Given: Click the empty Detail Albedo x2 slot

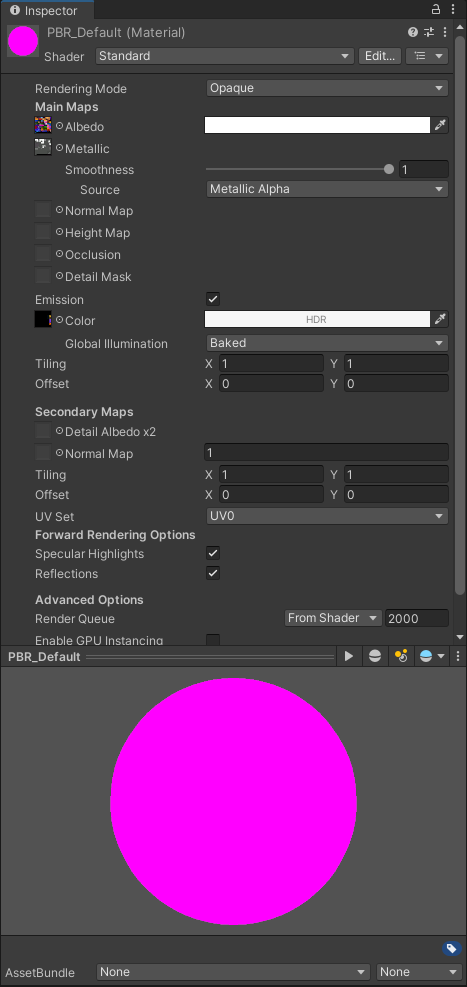Looking at the screenshot, I should click(43, 431).
